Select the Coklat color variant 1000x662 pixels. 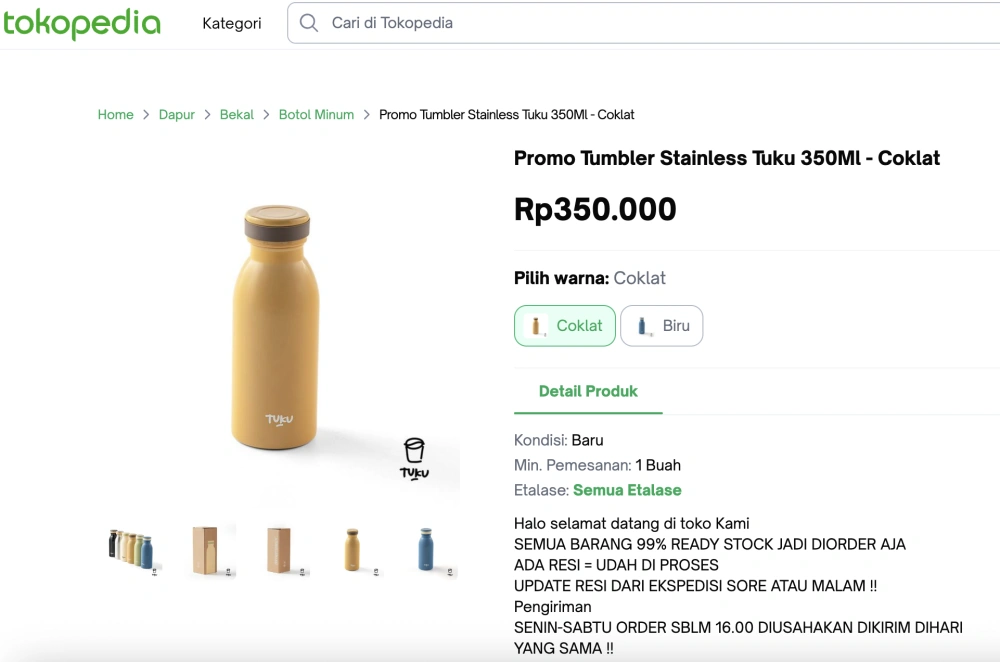(564, 325)
